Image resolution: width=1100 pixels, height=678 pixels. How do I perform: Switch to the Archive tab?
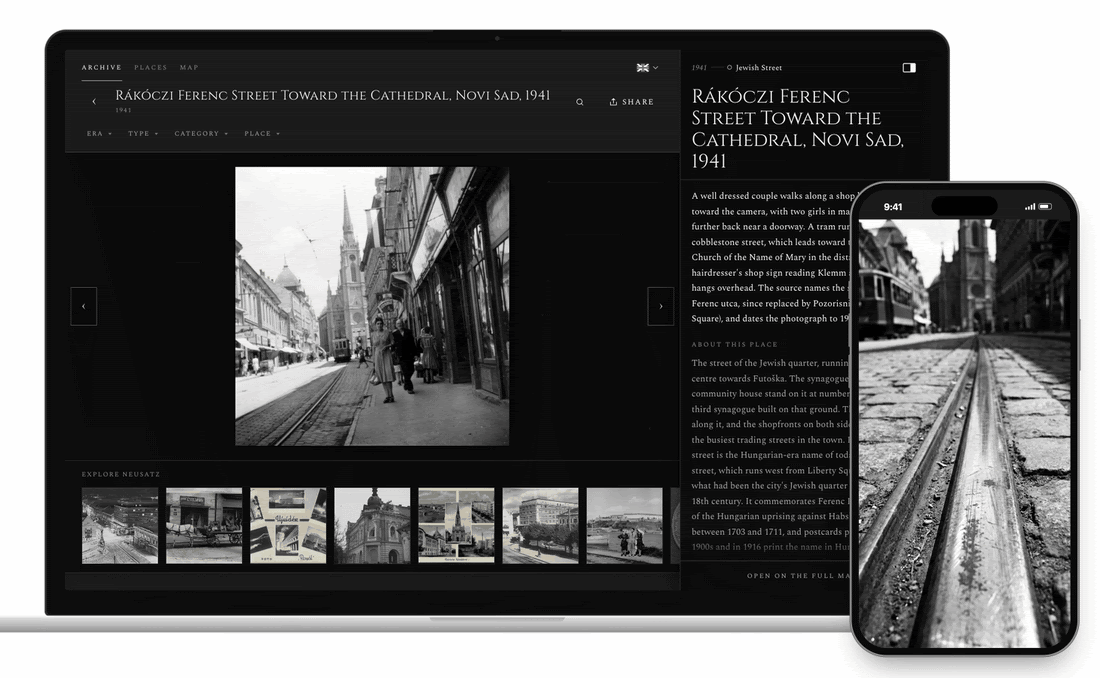pyautogui.click(x=102, y=67)
